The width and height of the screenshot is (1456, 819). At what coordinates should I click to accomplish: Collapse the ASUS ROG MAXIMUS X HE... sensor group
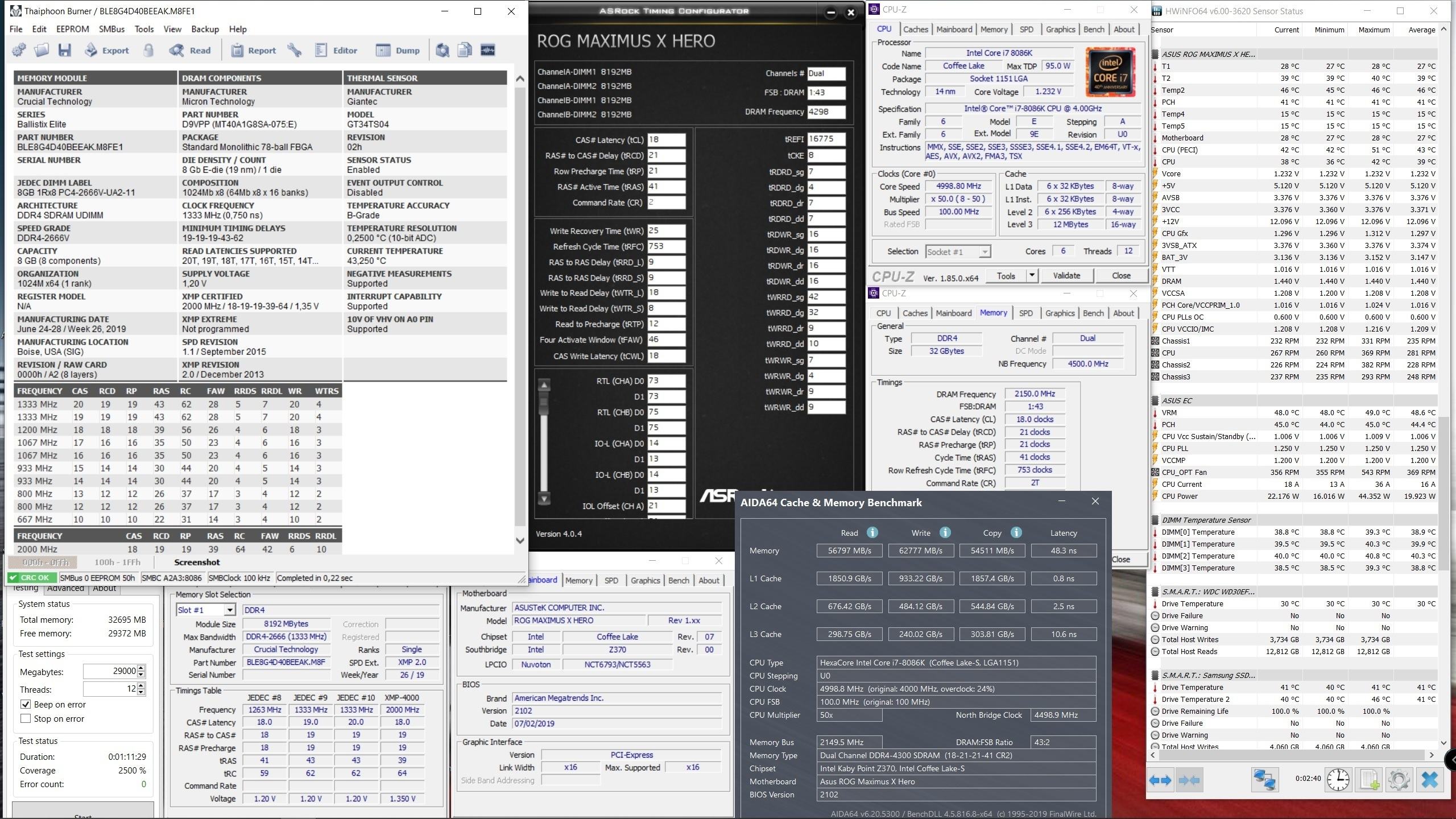pos(1155,54)
